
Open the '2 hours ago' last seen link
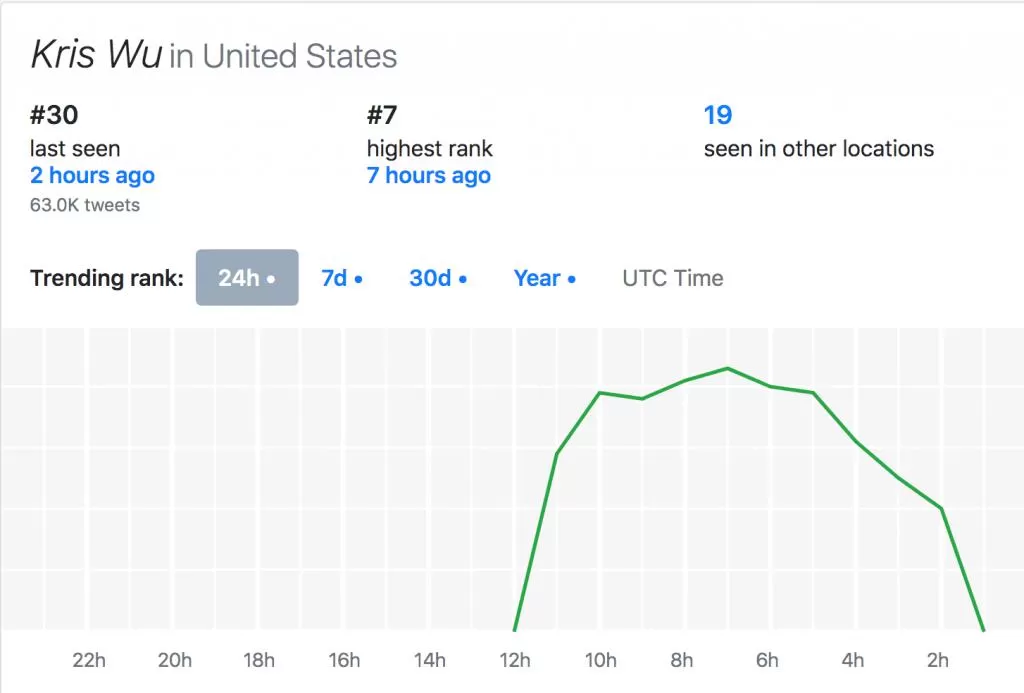pos(92,175)
